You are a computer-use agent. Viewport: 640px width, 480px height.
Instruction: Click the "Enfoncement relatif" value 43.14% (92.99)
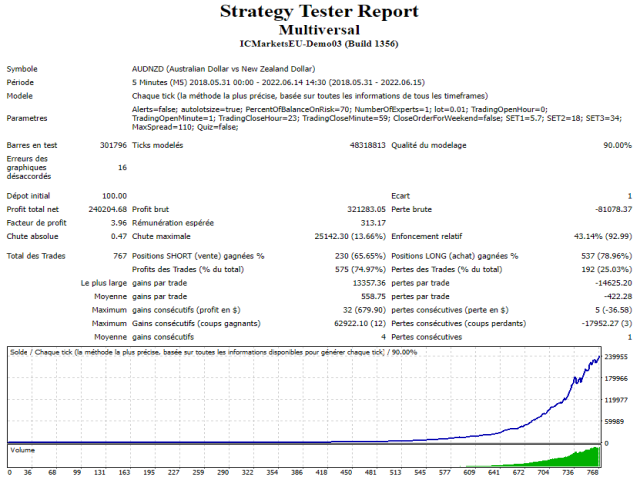pyautogui.click(x=603, y=236)
